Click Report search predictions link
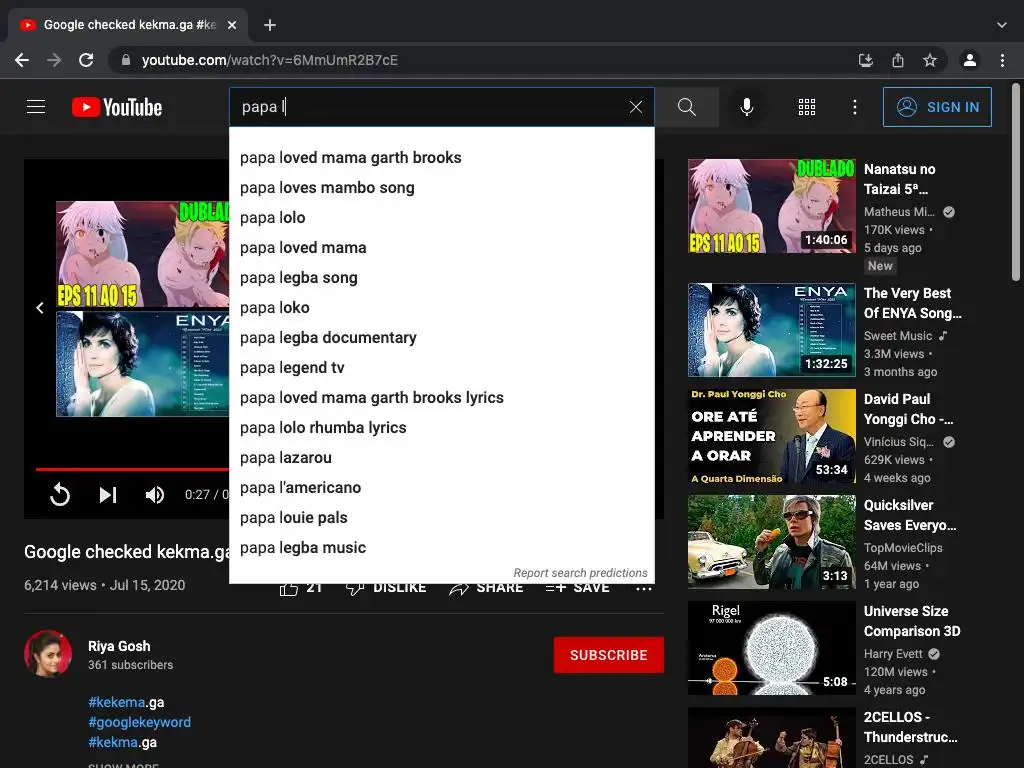Image resolution: width=1024 pixels, height=768 pixels. pyautogui.click(x=580, y=573)
